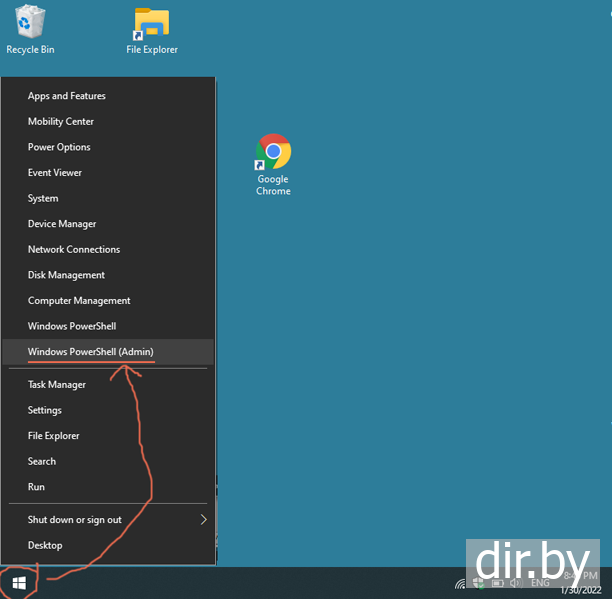Open Mobility Center from menu
Screen dimensions: 612x599
pos(108,121)
